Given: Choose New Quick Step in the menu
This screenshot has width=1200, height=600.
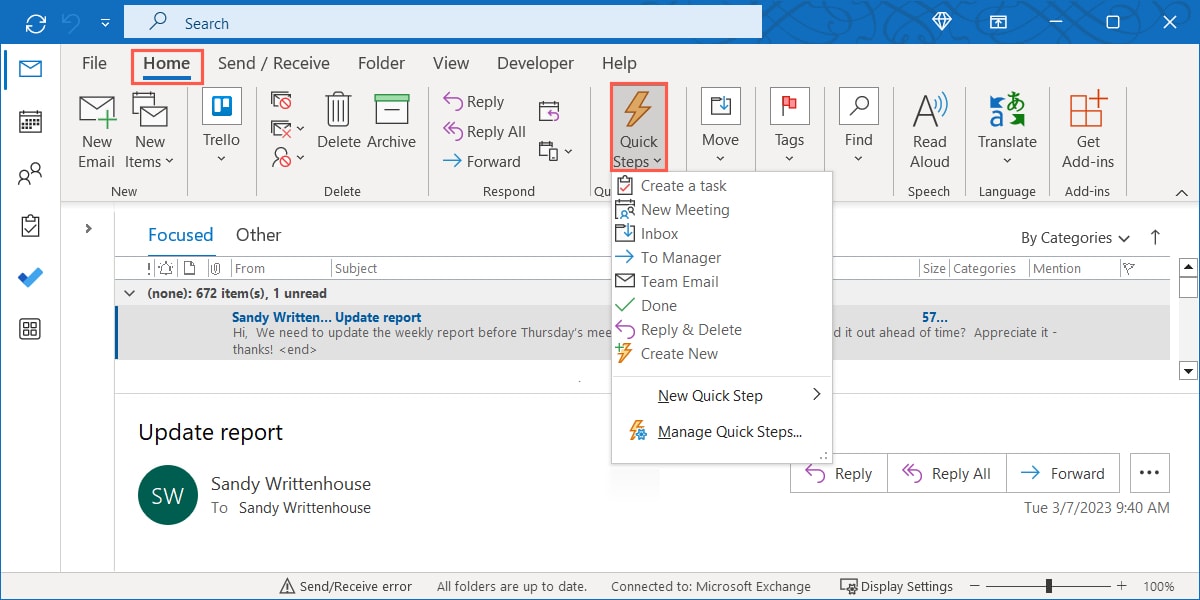Looking at the screenshot, I should [710, 395].
